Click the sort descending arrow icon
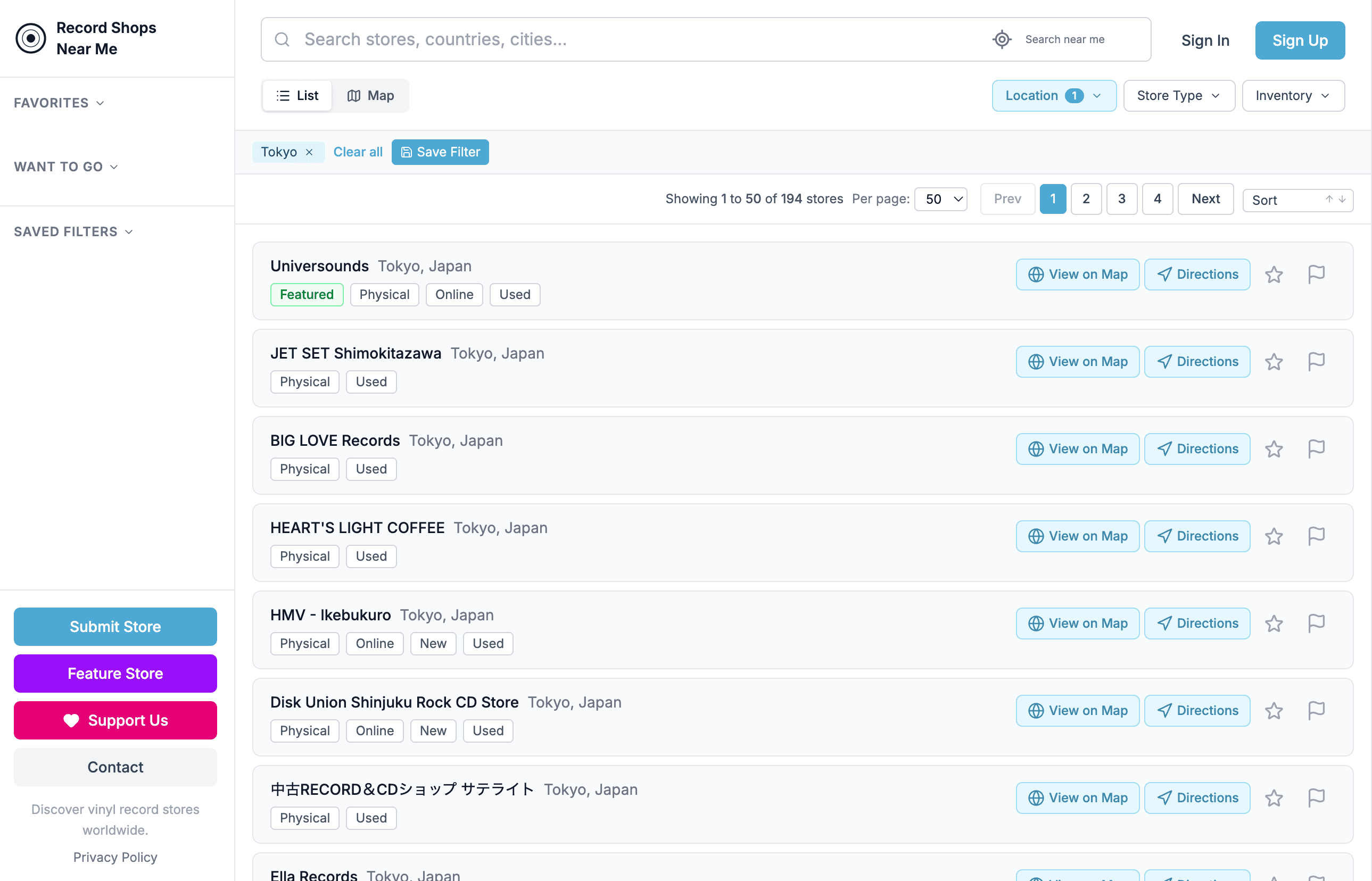The width and height of the screenshot is (1372, 881). point(1342,199)
